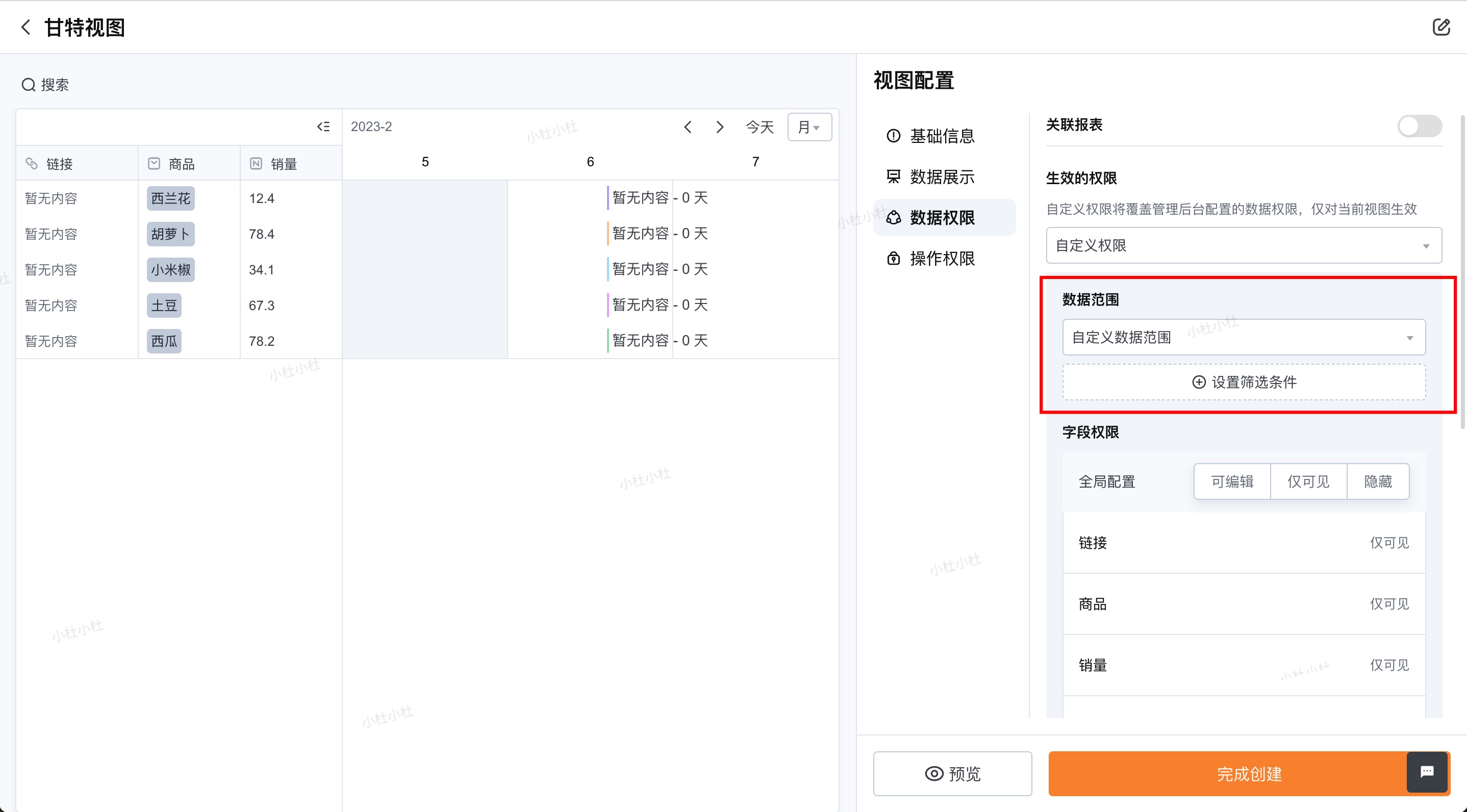Click the icon next to 数据权限
This screenshot has height=812, width=1467.
tap(894, 217)
